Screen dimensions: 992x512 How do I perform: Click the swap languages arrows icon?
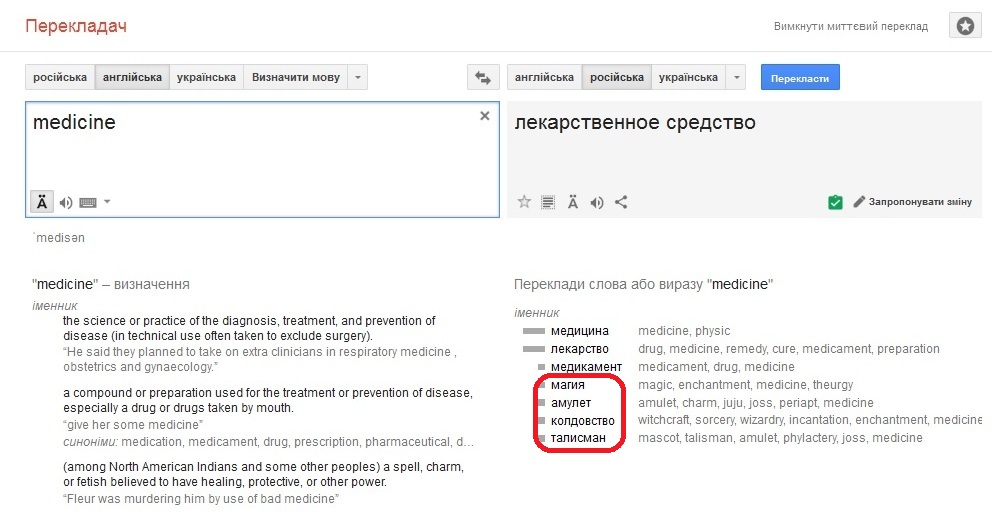pos(483,77)
